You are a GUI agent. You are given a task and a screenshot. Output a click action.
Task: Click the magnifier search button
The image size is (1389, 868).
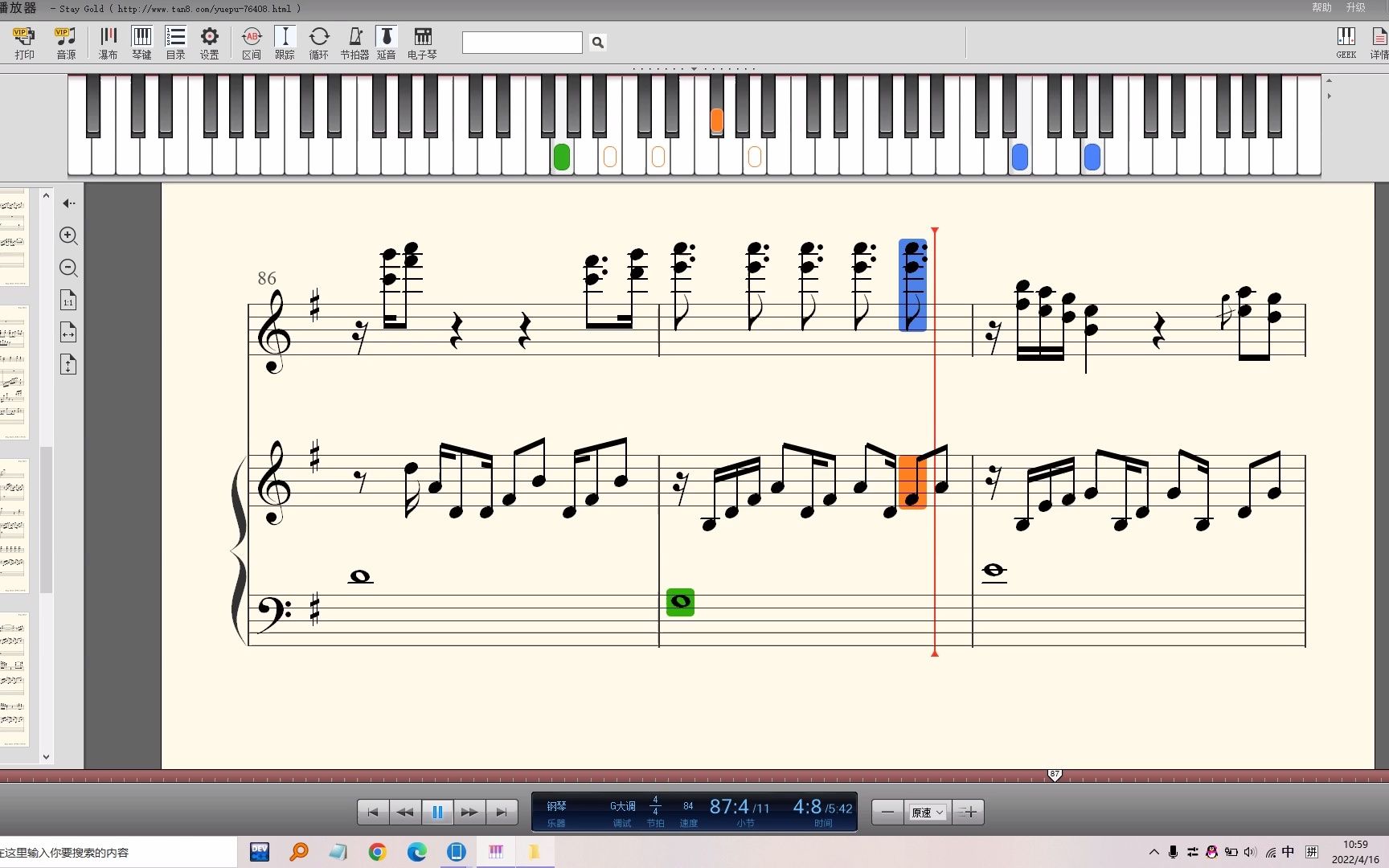[x=597, y=42]
